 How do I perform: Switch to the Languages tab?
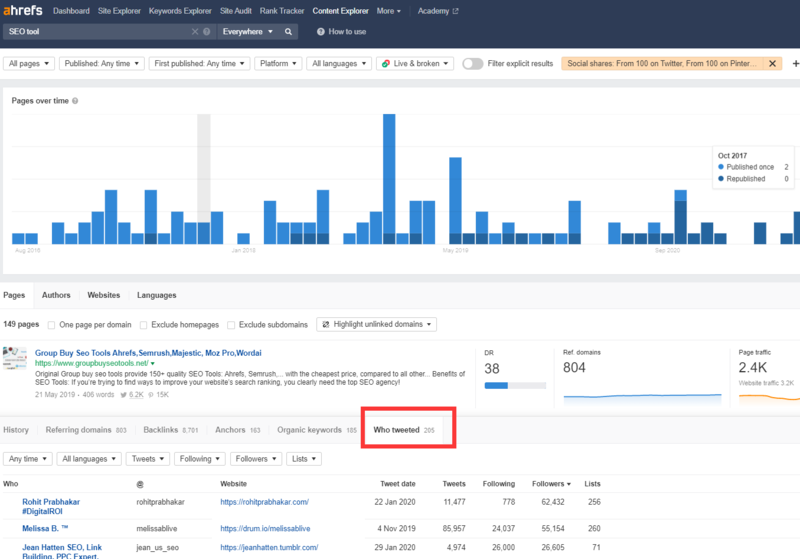157,295
